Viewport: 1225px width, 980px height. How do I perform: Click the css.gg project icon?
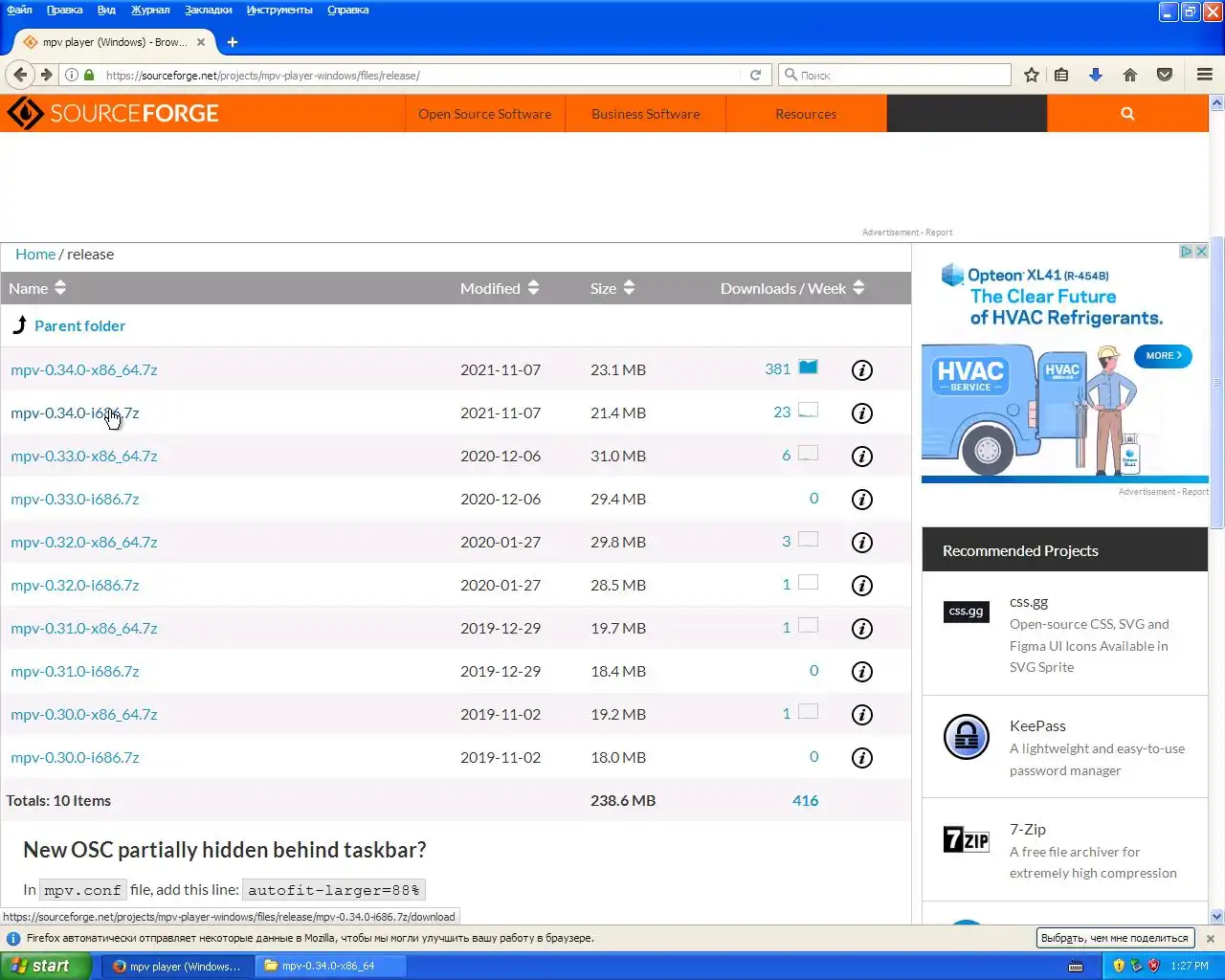tap(967, 612)
